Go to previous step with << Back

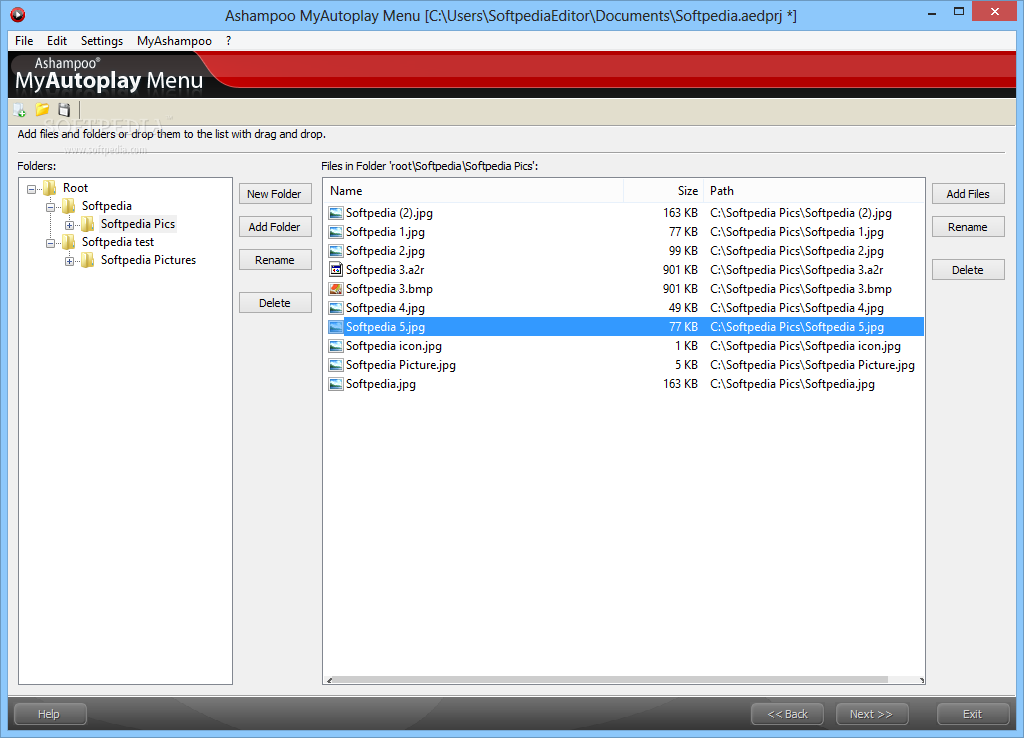point(788,714)
